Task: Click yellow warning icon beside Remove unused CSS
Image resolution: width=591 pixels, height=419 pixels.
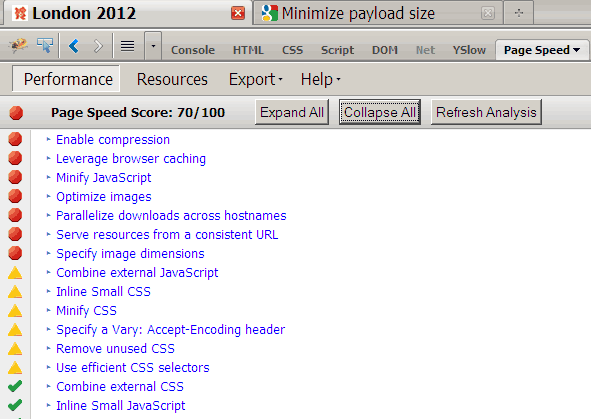Action: 15,349
